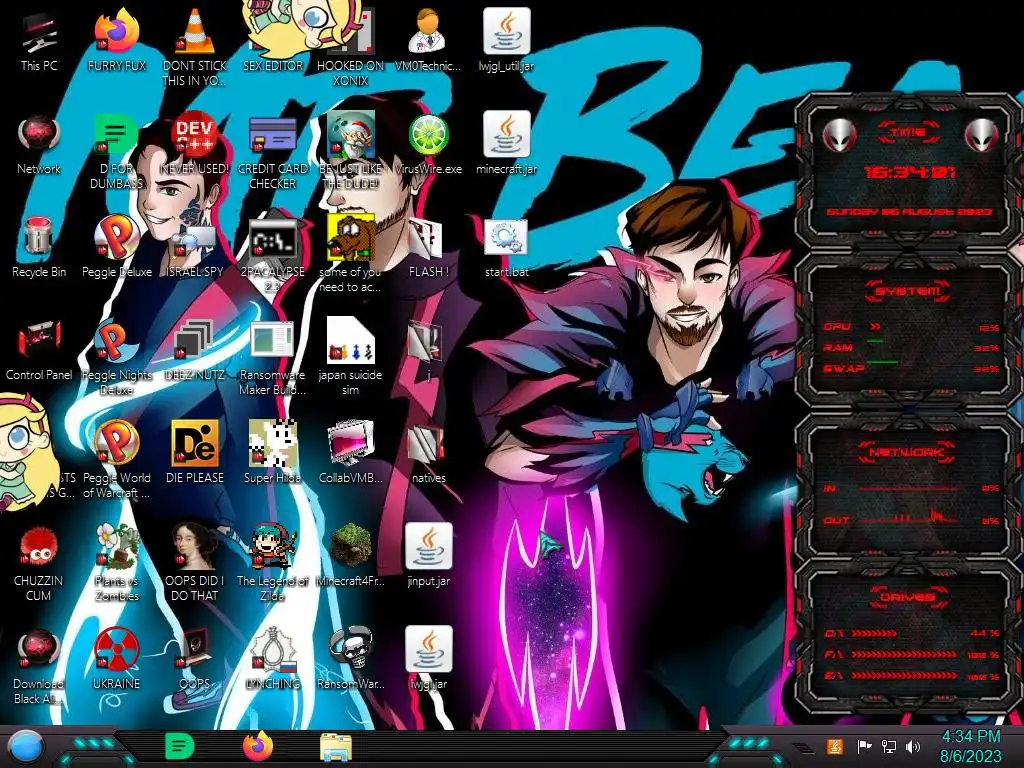Select the BE JUST LIKE THE DUDE! Santa icon

pos(350,152)
